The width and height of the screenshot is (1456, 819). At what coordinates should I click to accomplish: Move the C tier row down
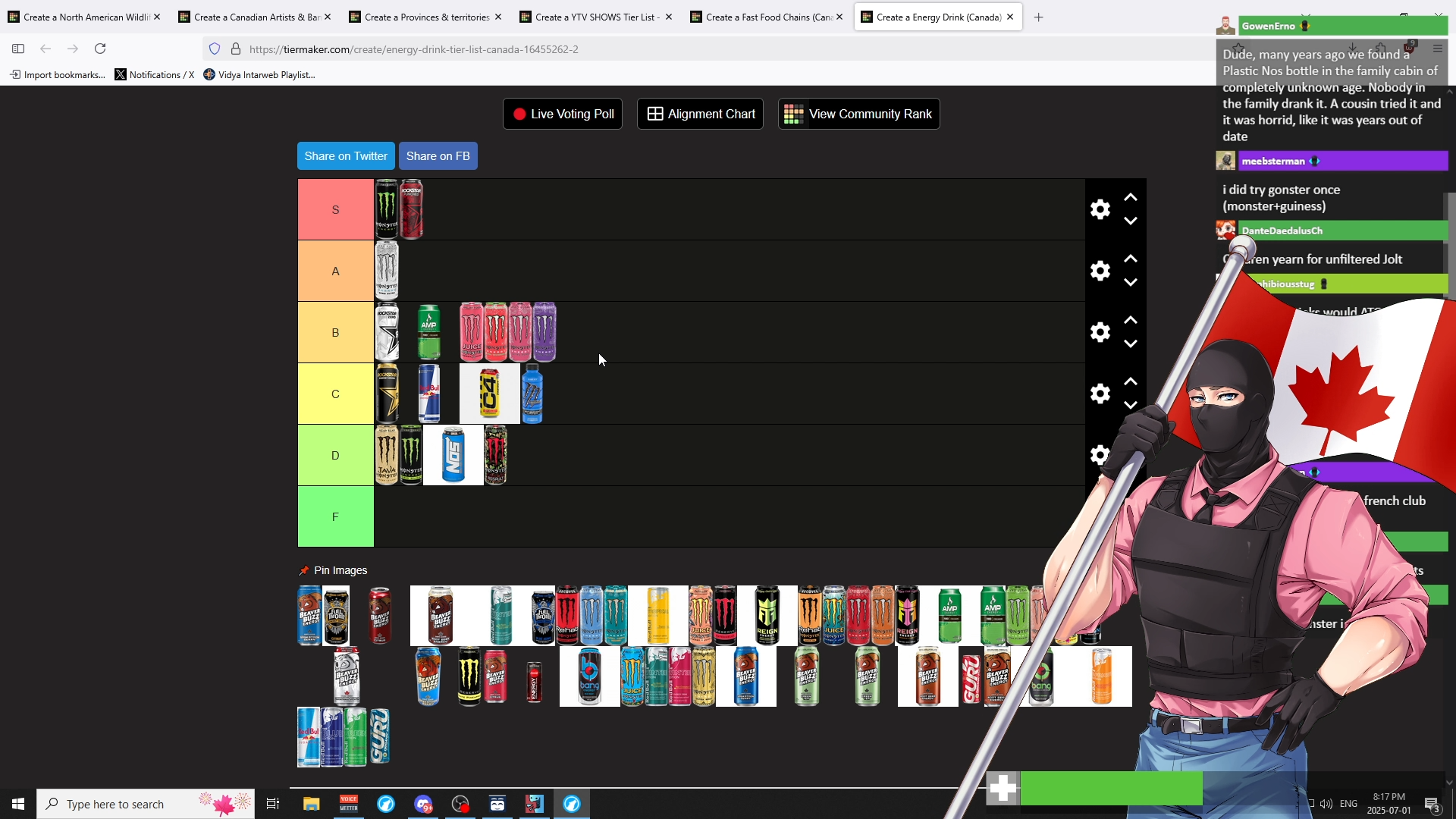click(x=1131, y=405)
